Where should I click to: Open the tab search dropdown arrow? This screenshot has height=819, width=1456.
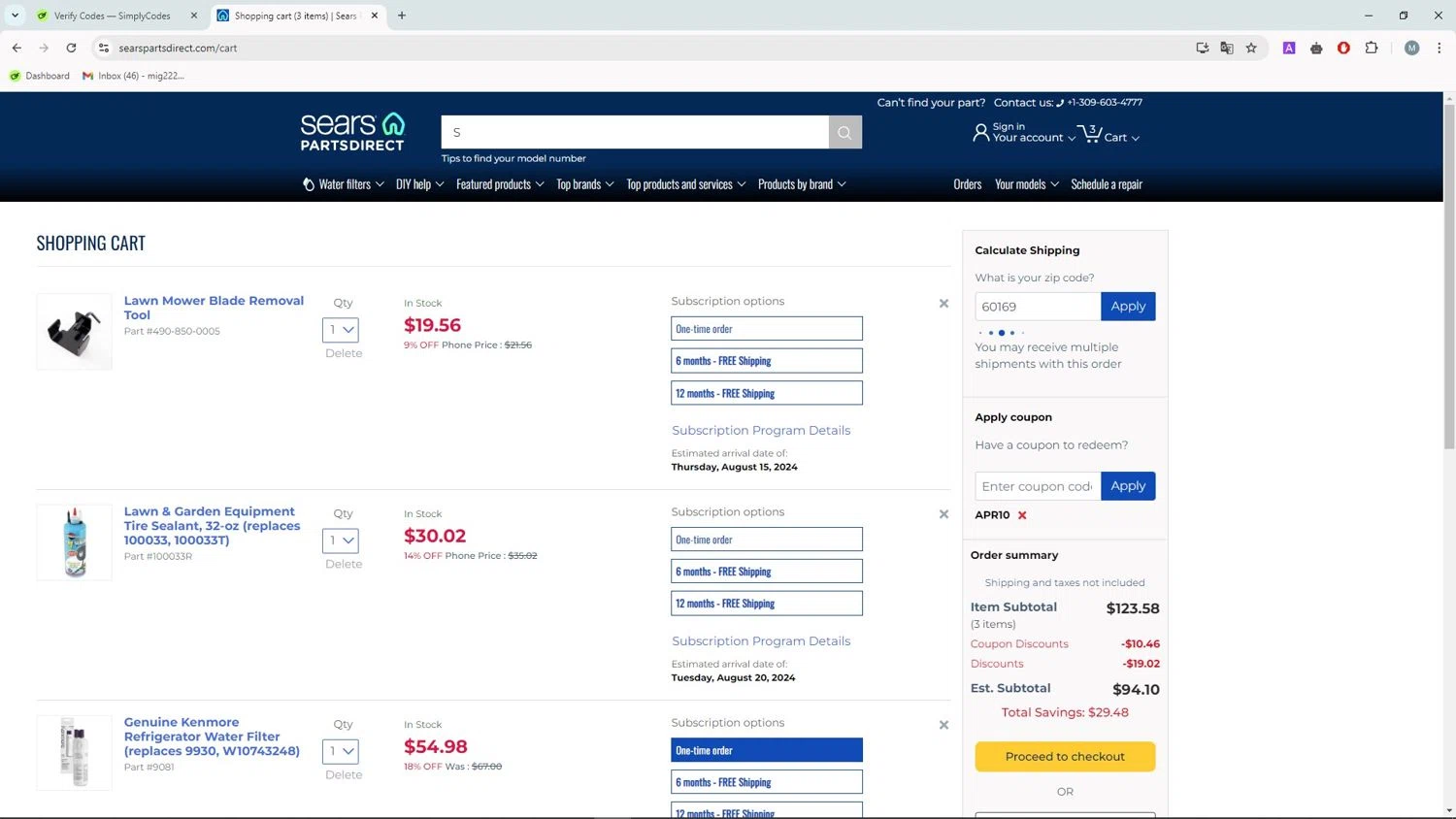(15, 16)
